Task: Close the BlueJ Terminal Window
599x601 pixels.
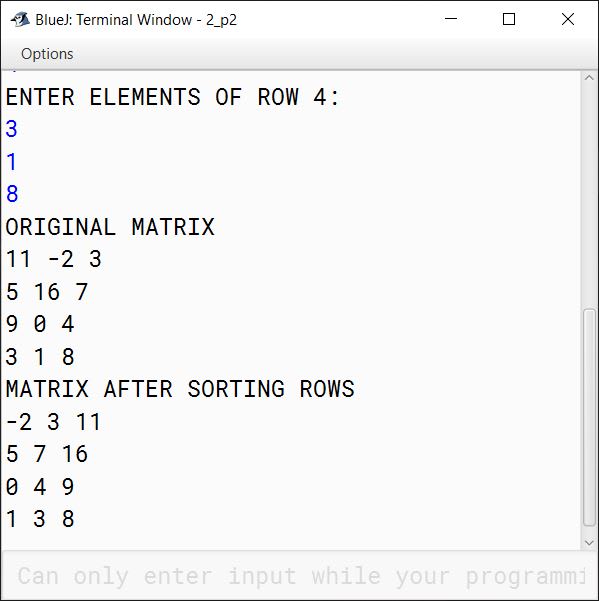Action: pyautogui.click(x=568, y=19)
